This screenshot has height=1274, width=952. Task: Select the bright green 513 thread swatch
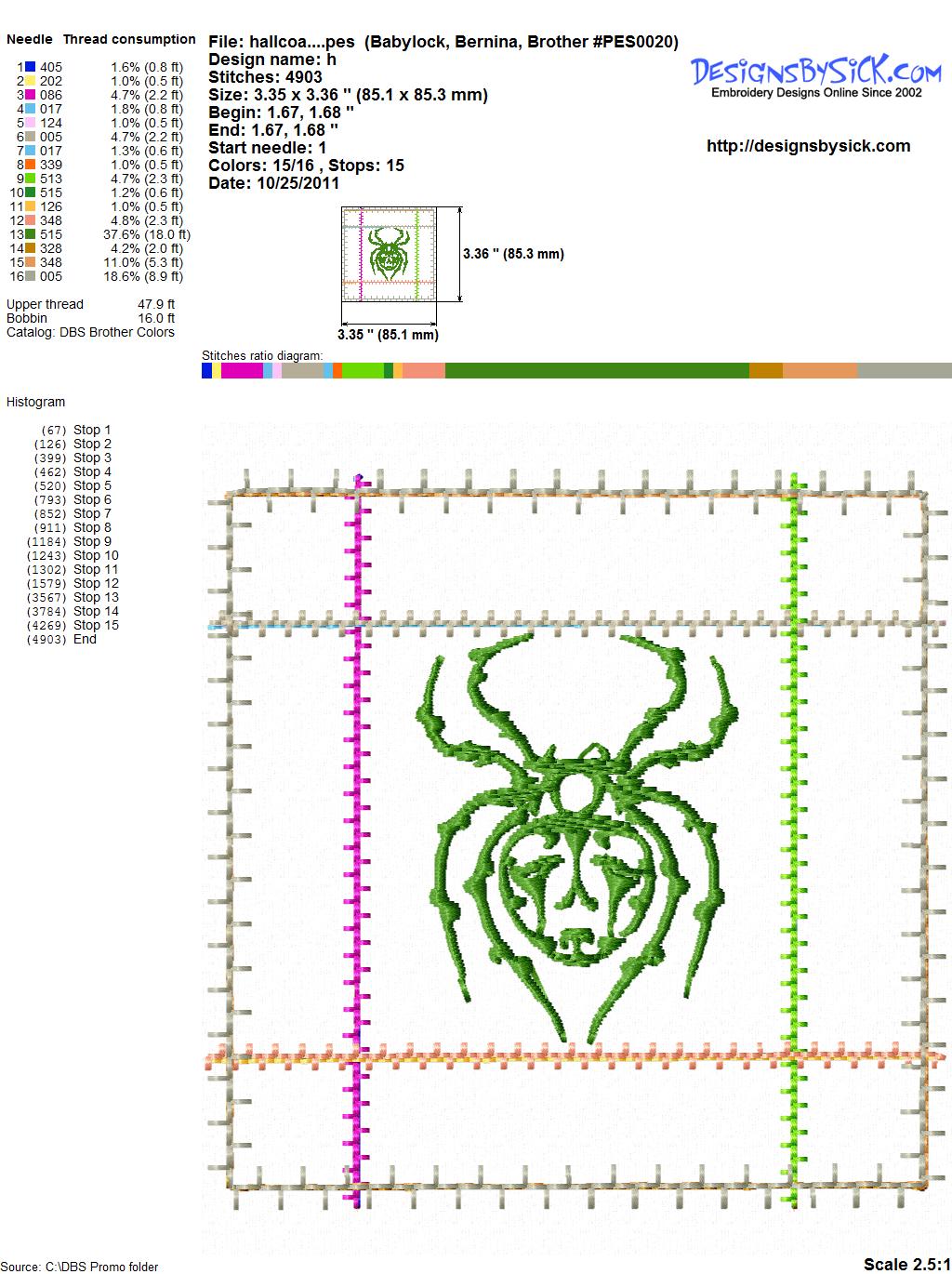click(x=30, y=179)
